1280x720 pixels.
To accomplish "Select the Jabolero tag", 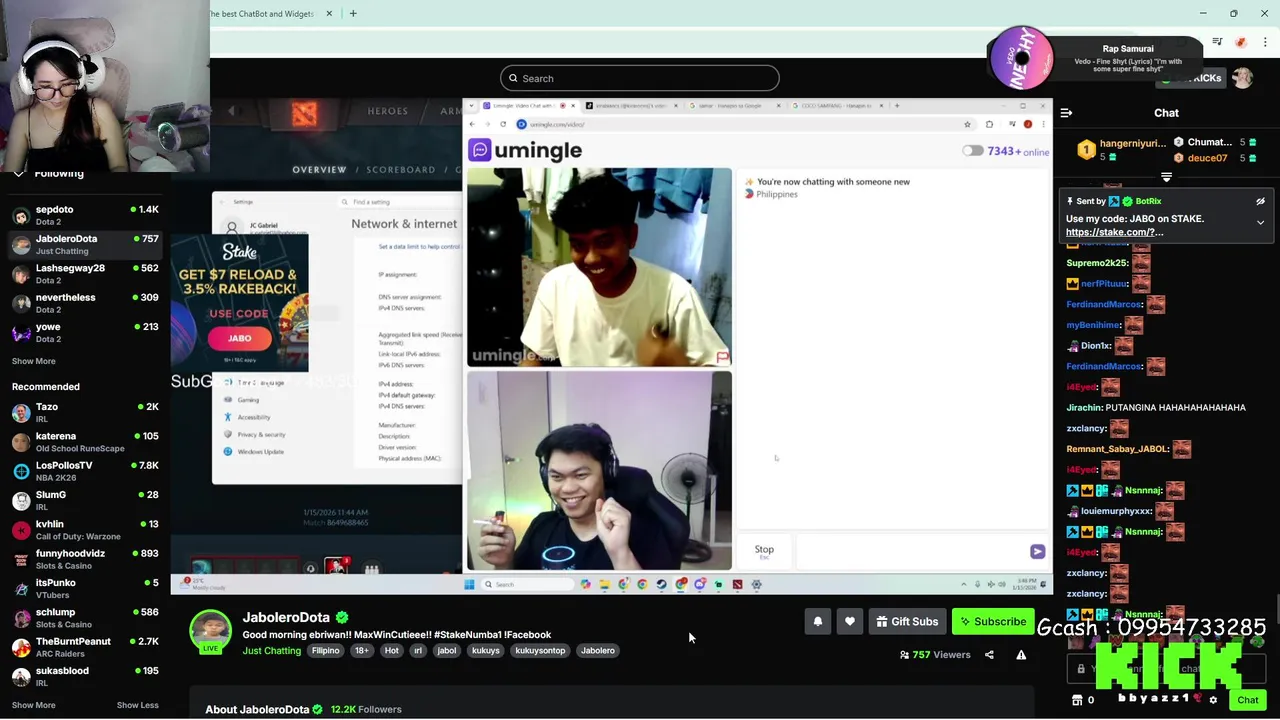I will pyautogui.click(x=597, y=651).
